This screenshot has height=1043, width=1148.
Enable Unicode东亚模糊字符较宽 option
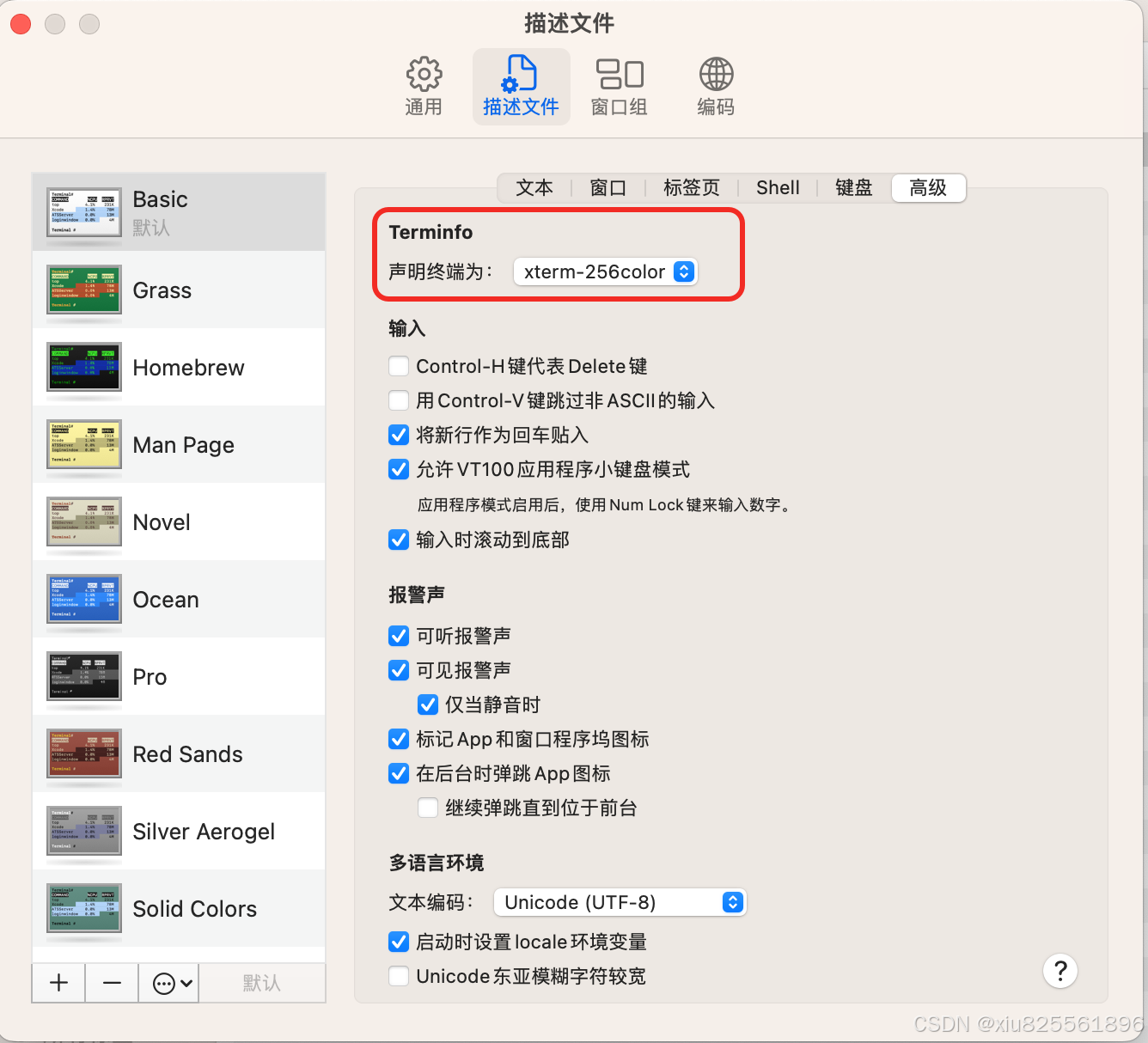[398, 976]
